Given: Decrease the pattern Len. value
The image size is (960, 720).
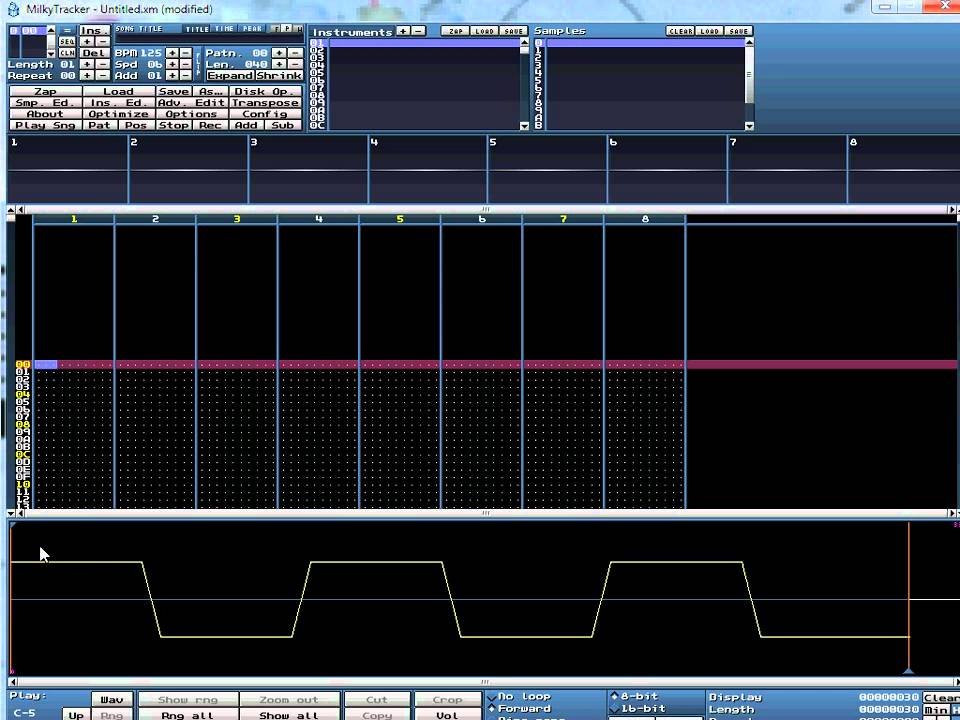Looking at the screenshot, I should click(294, 64).
